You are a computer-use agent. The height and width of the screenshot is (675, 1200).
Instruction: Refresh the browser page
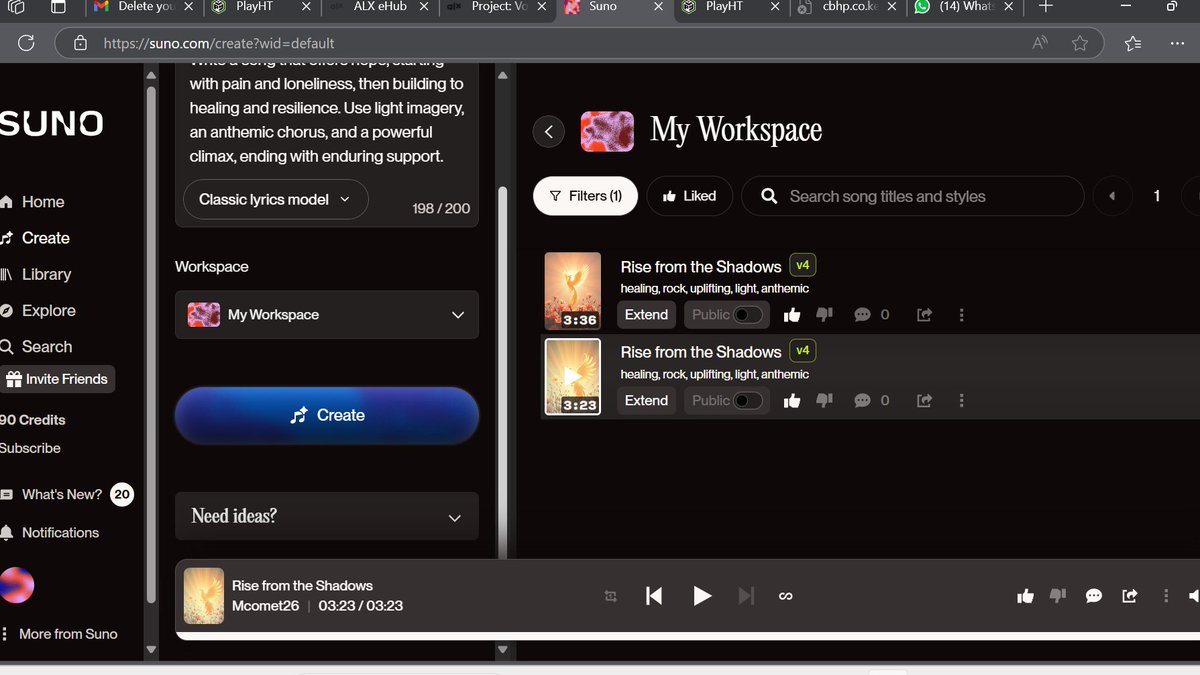click(x=27, y=43)
